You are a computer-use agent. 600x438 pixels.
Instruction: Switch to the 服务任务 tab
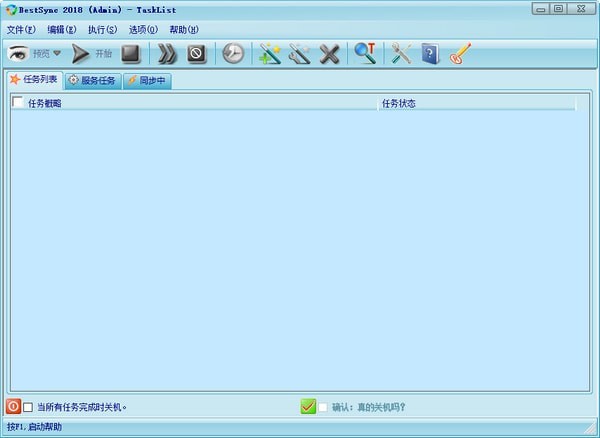point(93,81)
